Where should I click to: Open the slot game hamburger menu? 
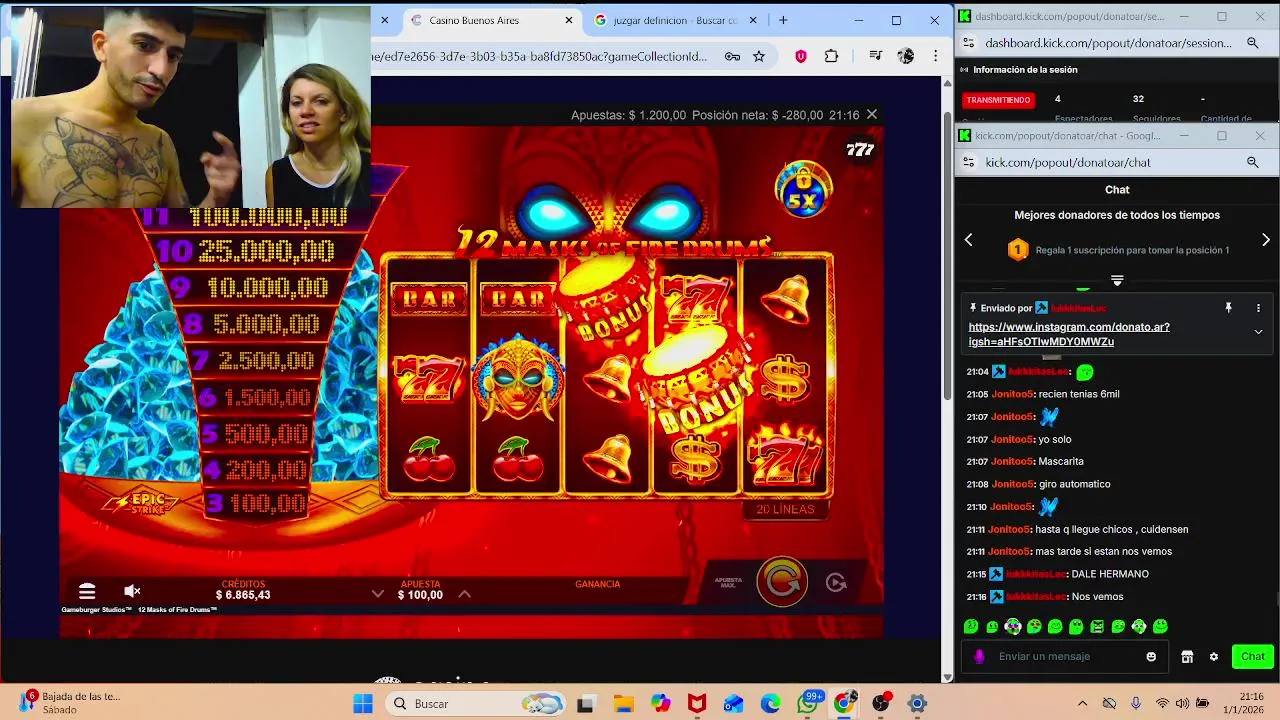[87, 591]
